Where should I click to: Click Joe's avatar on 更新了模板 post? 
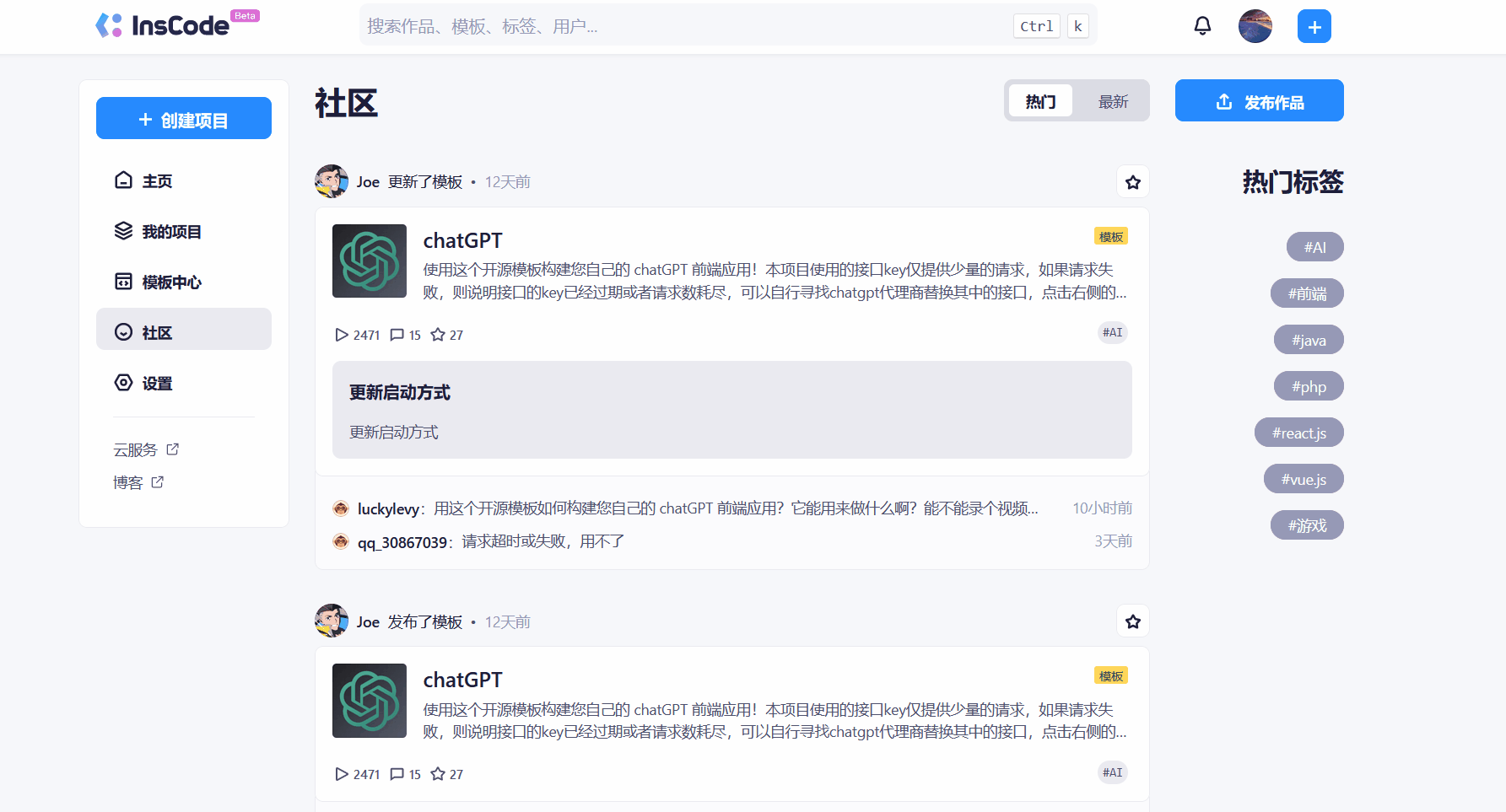[332, 181]
